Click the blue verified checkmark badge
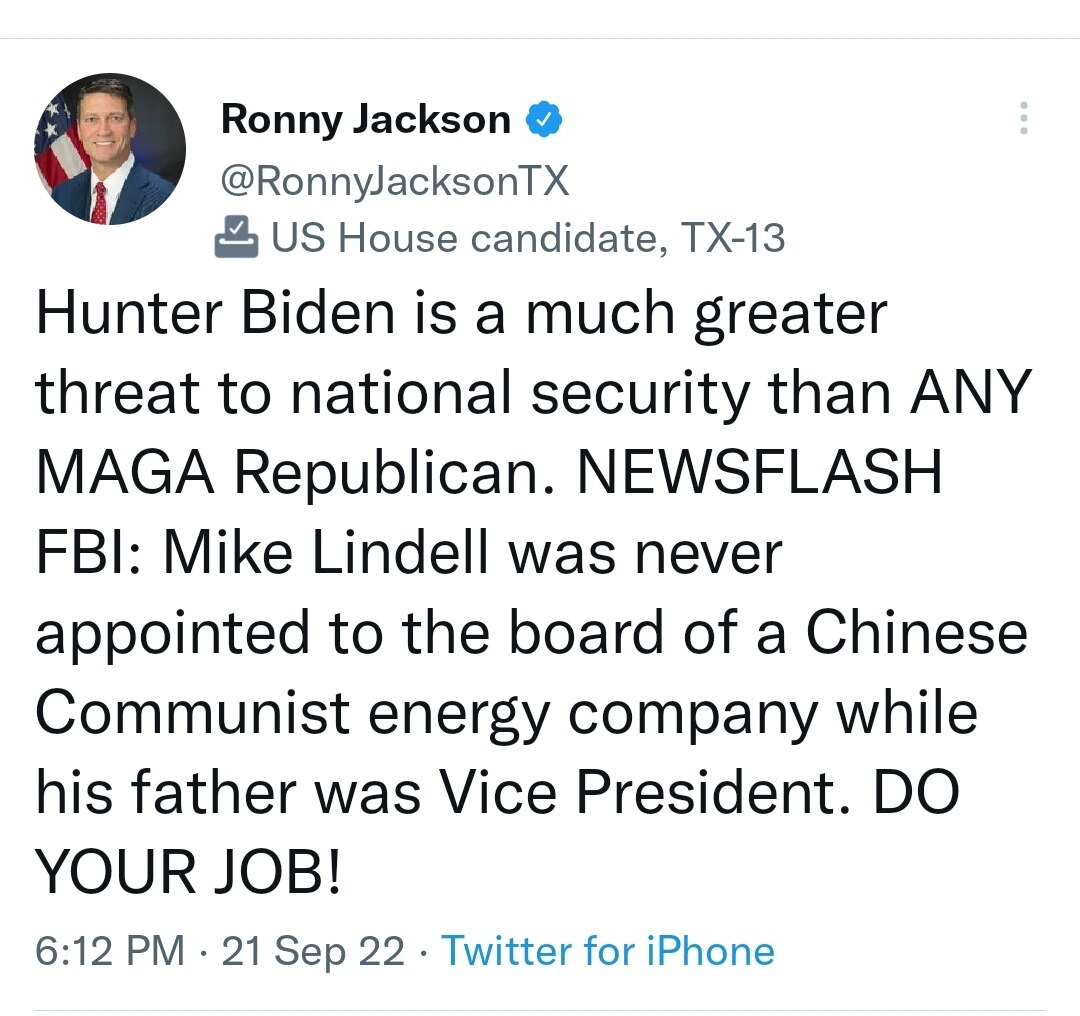 click(x=543, y=120)
